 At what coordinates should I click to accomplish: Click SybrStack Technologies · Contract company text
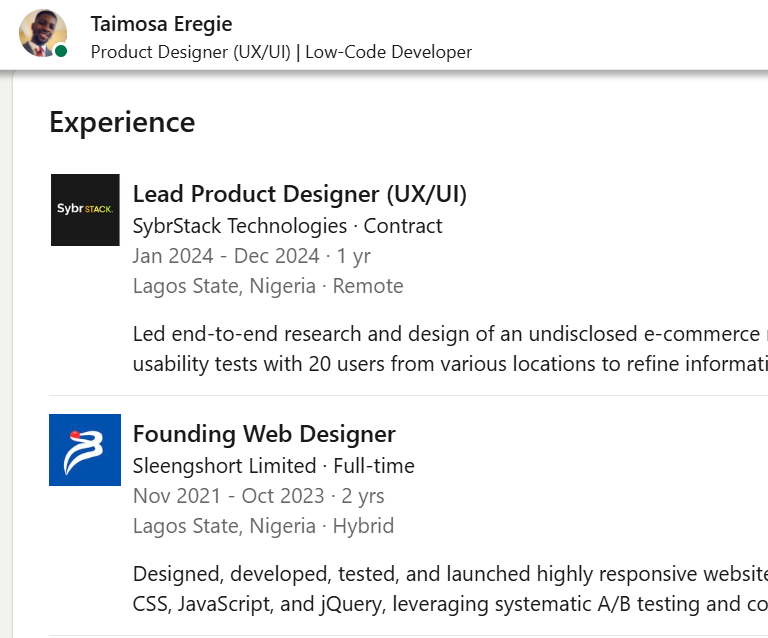287,226
